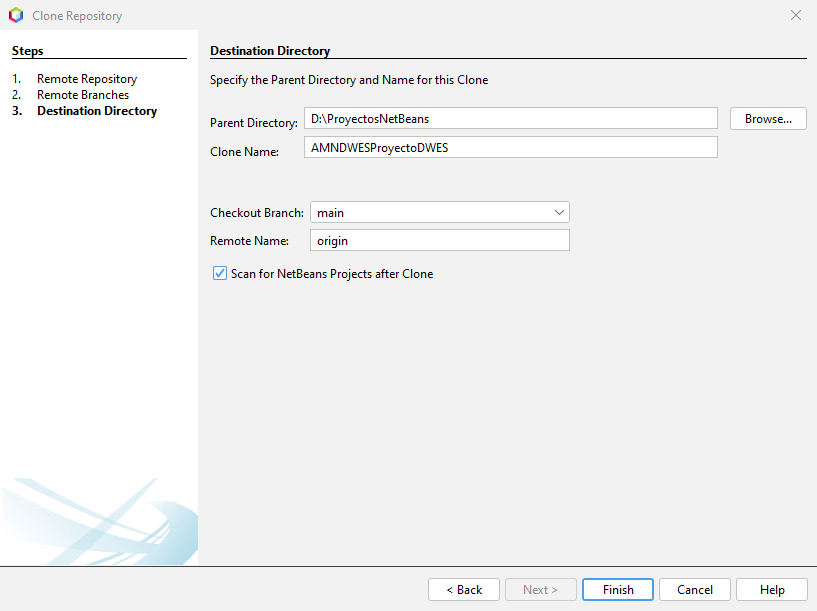The image size is (817, 611).
Task: Click the NetBeans logo in title bar
Action: click(x=16, y=16)
